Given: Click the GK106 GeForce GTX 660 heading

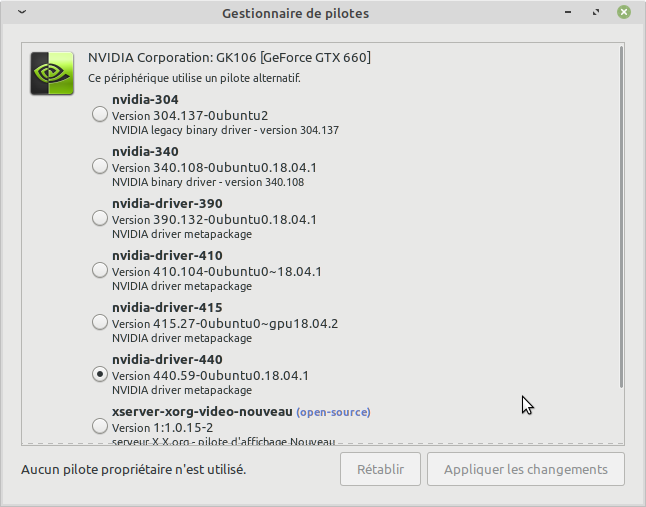Looking at the screenshot, I should [x=229, y=57].
